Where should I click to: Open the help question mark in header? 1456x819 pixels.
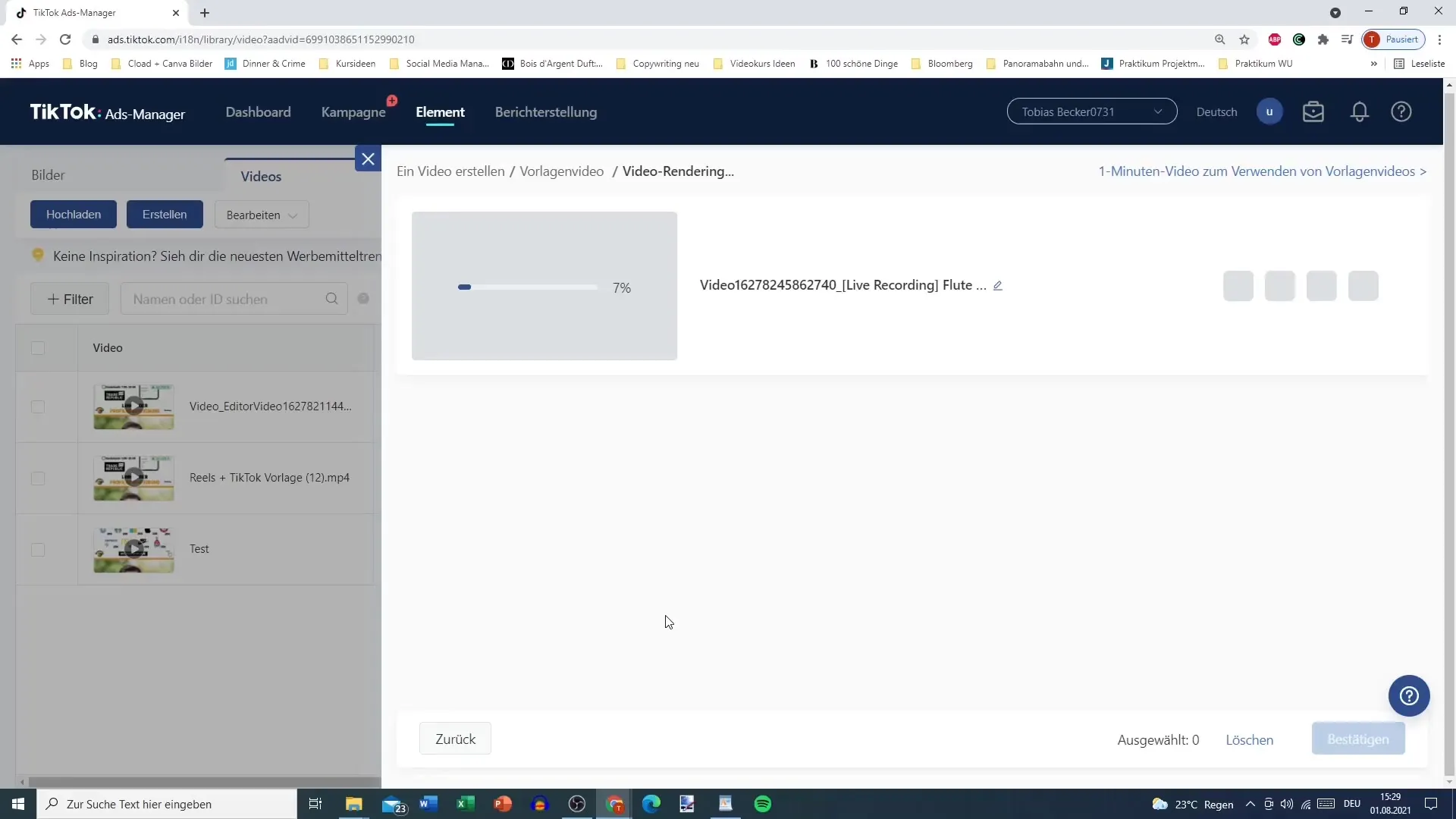click(1401, 111)
